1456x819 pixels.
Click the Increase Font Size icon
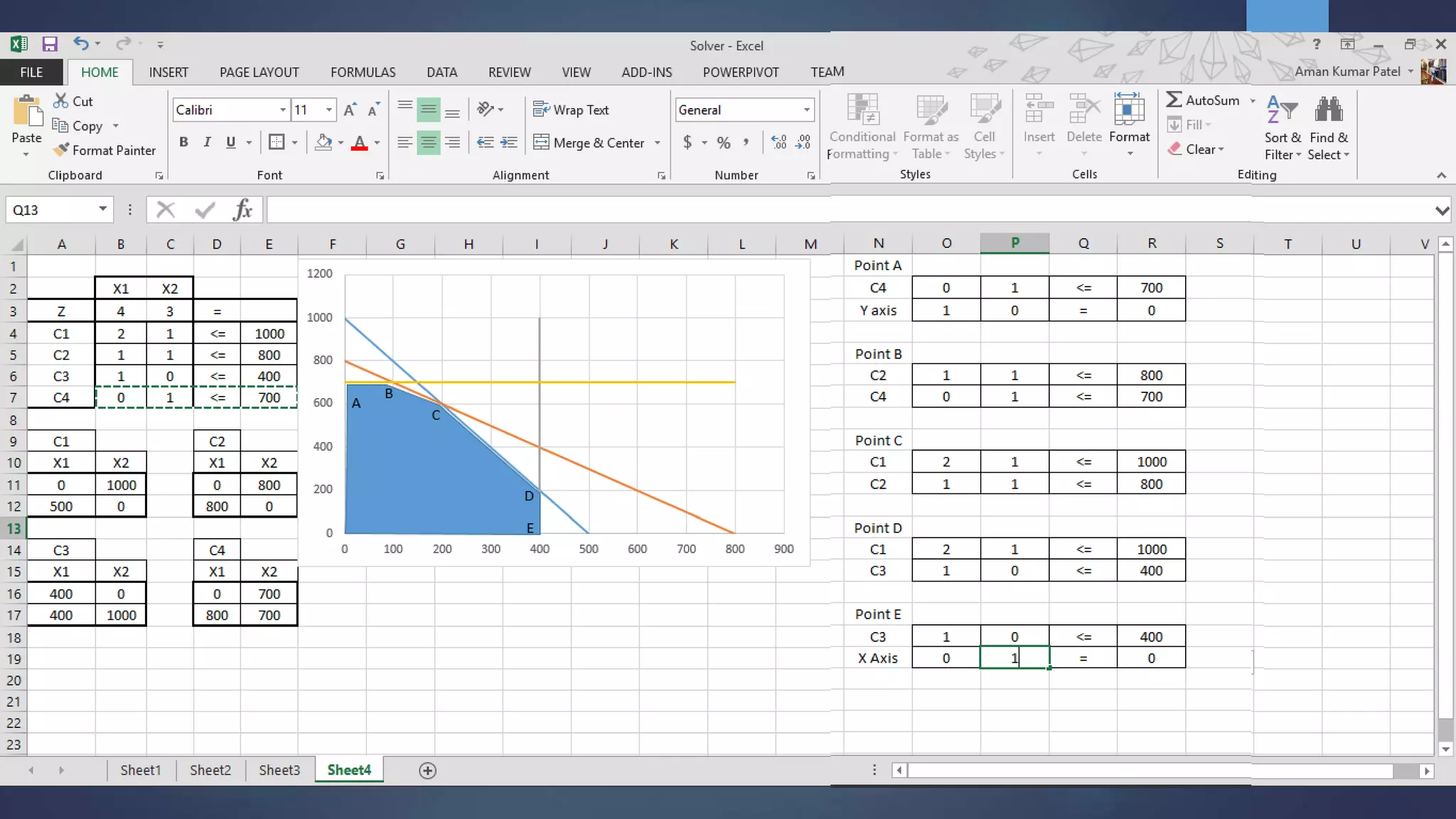349,110
